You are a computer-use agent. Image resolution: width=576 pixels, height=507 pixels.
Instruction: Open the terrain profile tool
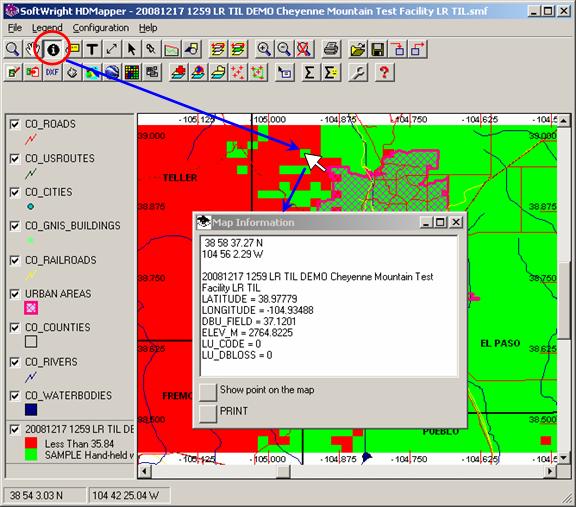172,49
